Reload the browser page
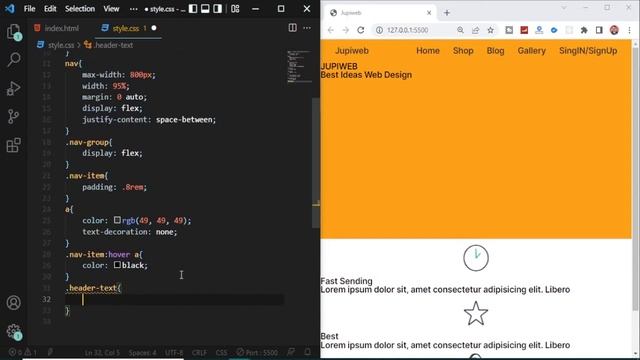The image size is (640, 360). pyautogui.click(x=360, y=30)
